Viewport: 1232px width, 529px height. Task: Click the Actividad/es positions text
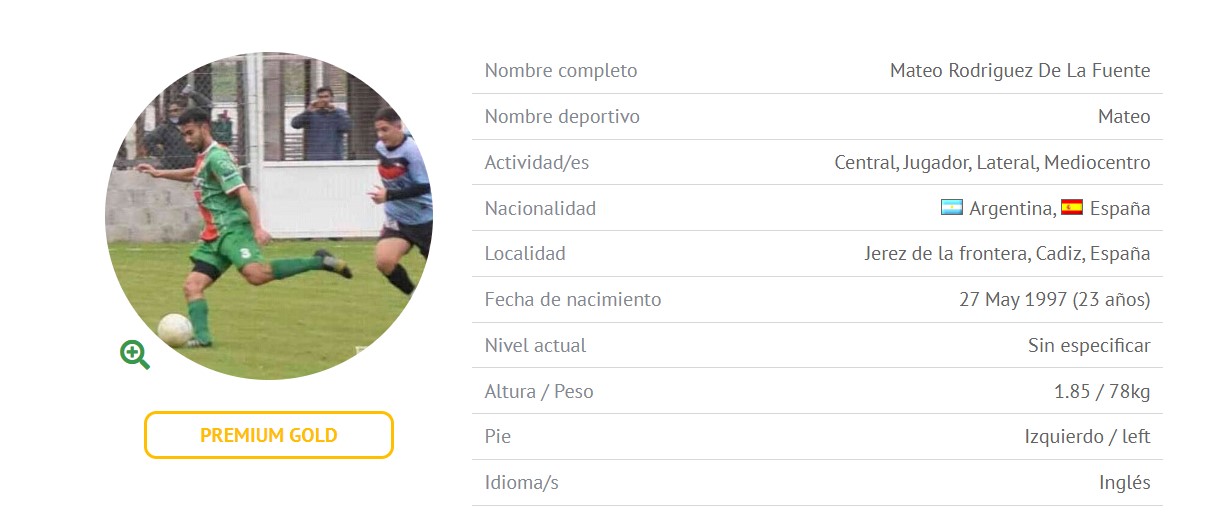pyautogui.click(x=992, y=162)
